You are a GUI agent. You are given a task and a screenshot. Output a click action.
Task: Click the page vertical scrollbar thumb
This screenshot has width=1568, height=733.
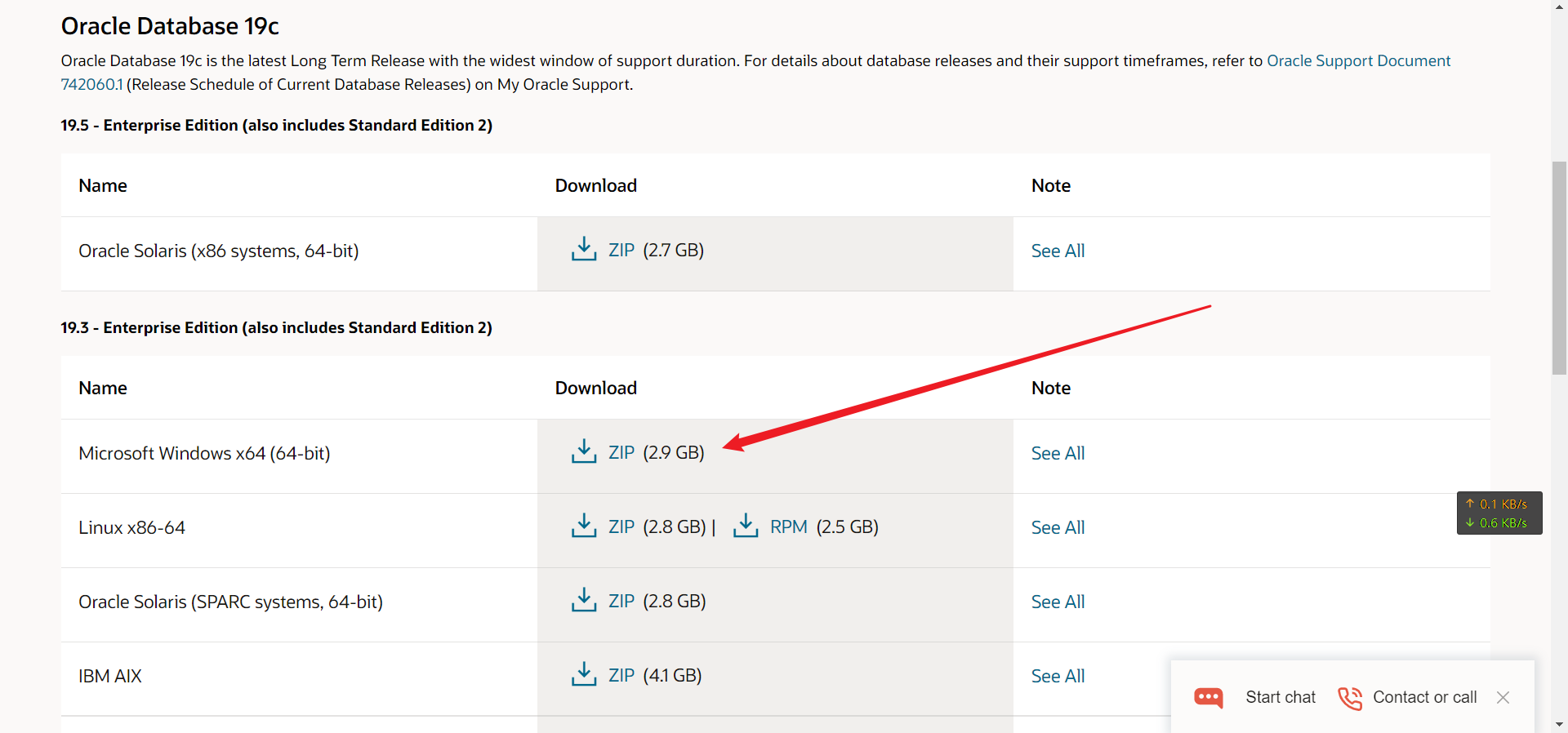click(1559, 268)
